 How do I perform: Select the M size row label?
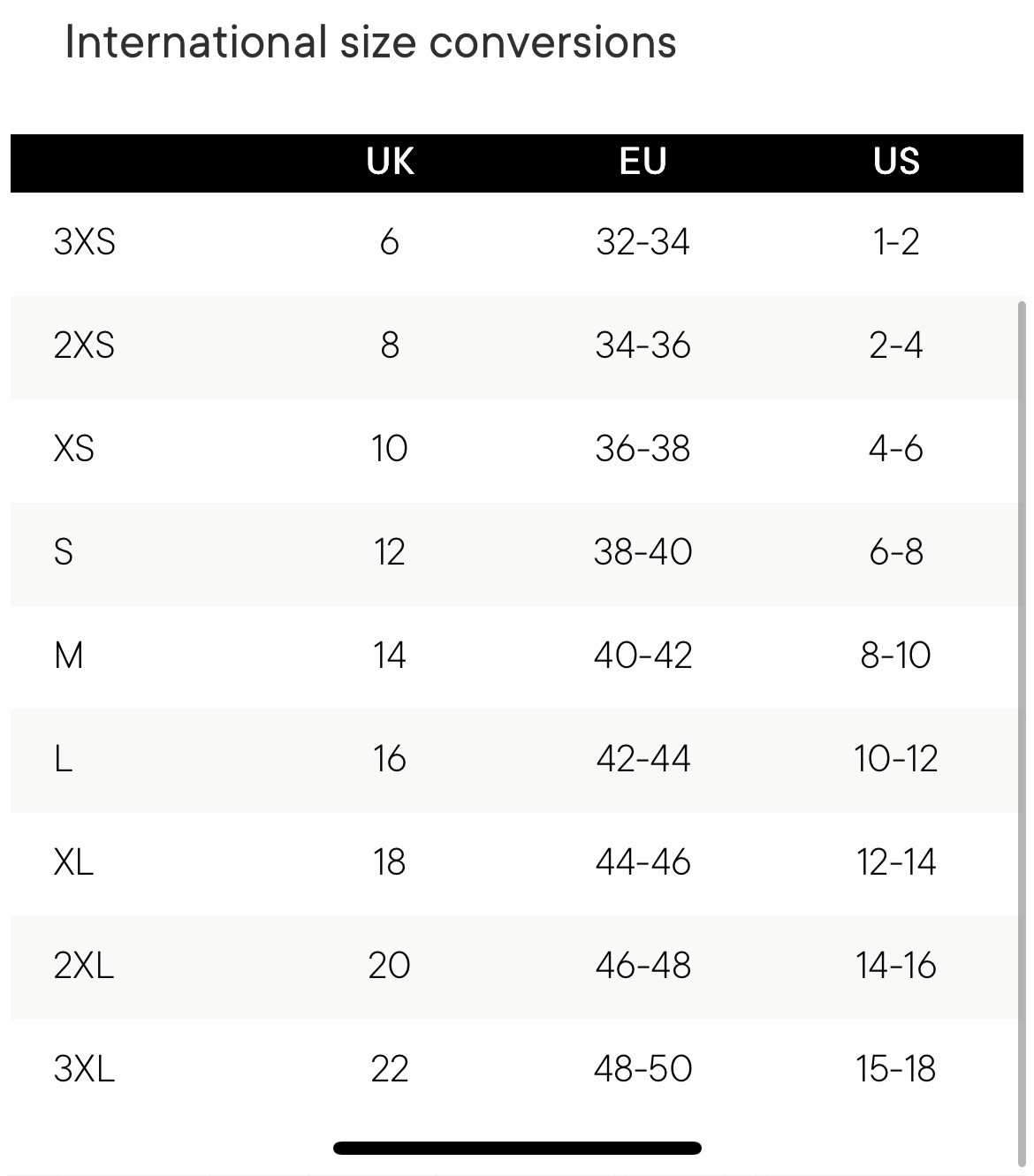pos(69,655)
